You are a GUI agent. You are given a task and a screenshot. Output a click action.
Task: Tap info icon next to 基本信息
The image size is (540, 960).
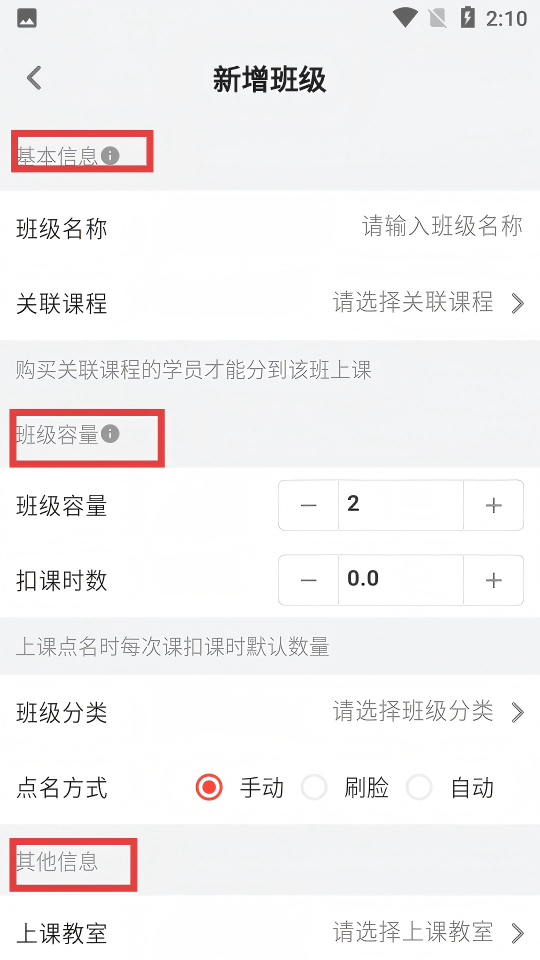pos(110,156)
